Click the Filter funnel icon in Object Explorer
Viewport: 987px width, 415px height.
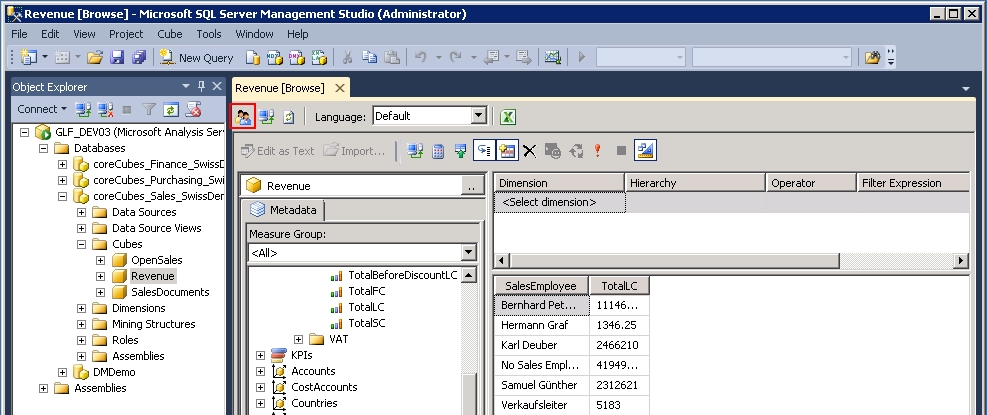click(x=149, y=110)
